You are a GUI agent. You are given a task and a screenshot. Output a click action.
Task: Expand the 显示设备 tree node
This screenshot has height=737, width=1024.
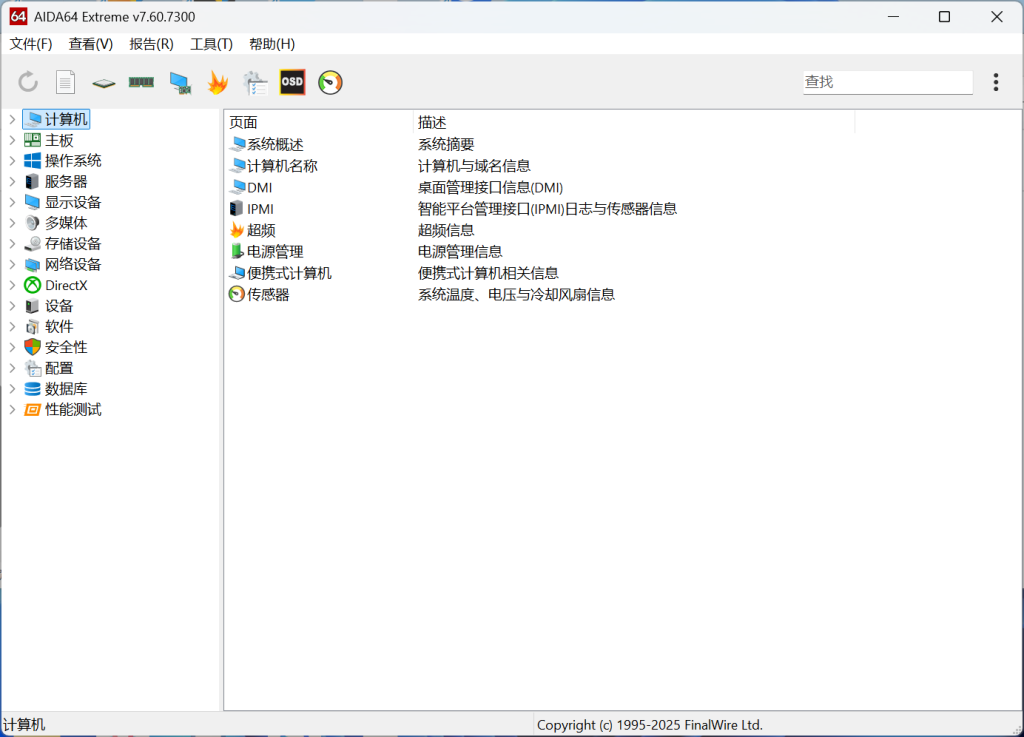[x=12, y=202]
